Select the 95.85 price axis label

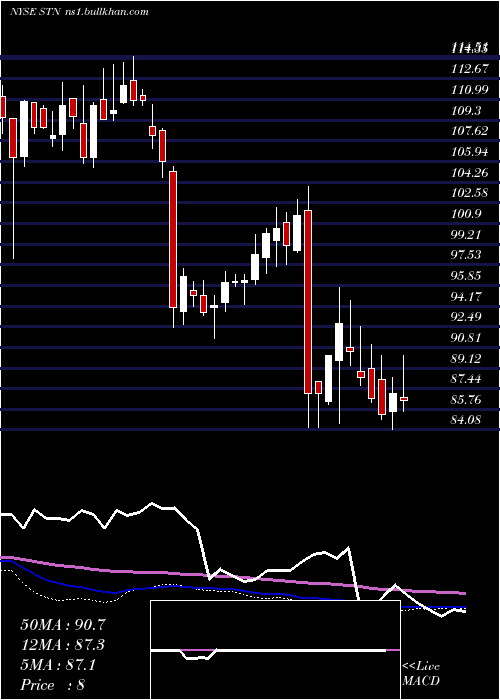[466, 275]
